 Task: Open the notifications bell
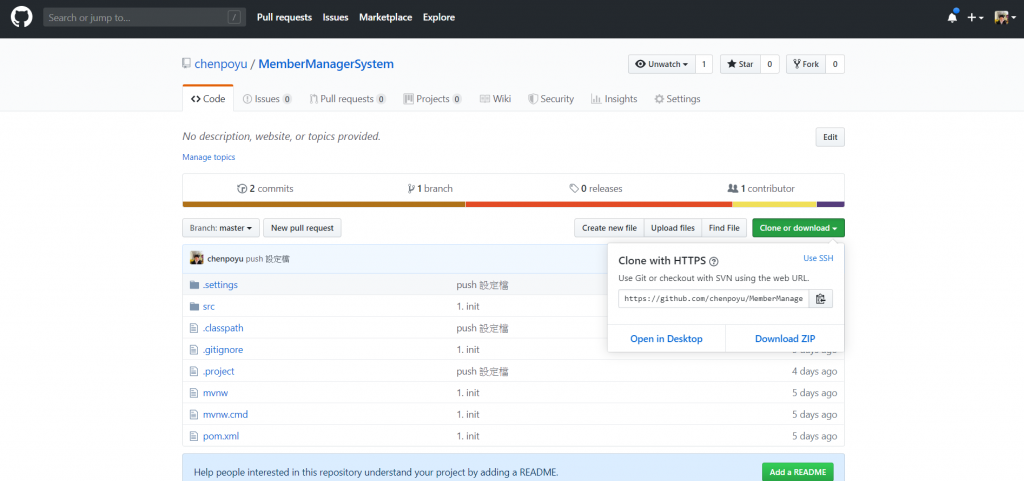pyautogui.click(x=952, y=18)
